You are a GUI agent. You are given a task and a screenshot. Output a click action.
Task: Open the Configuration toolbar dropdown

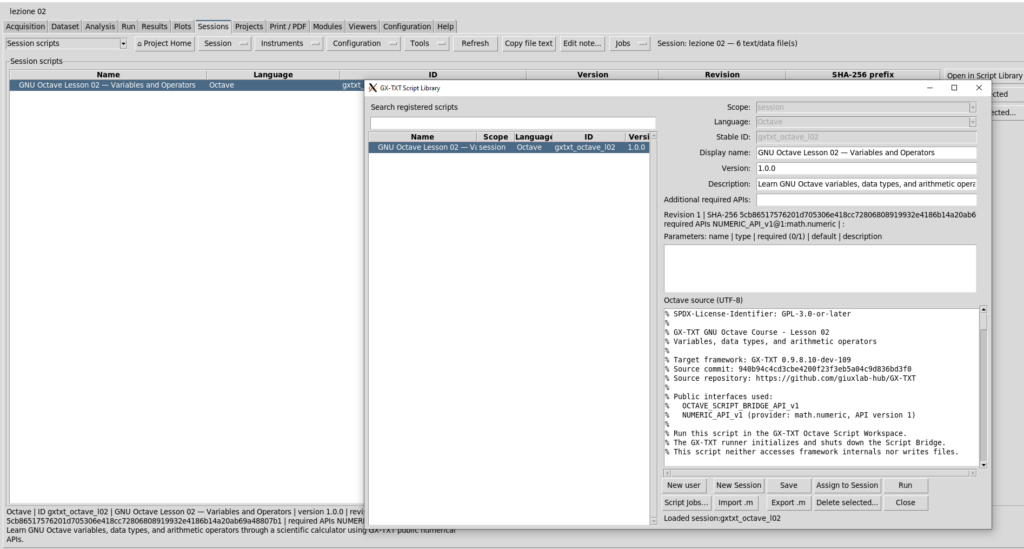(363, 44)
